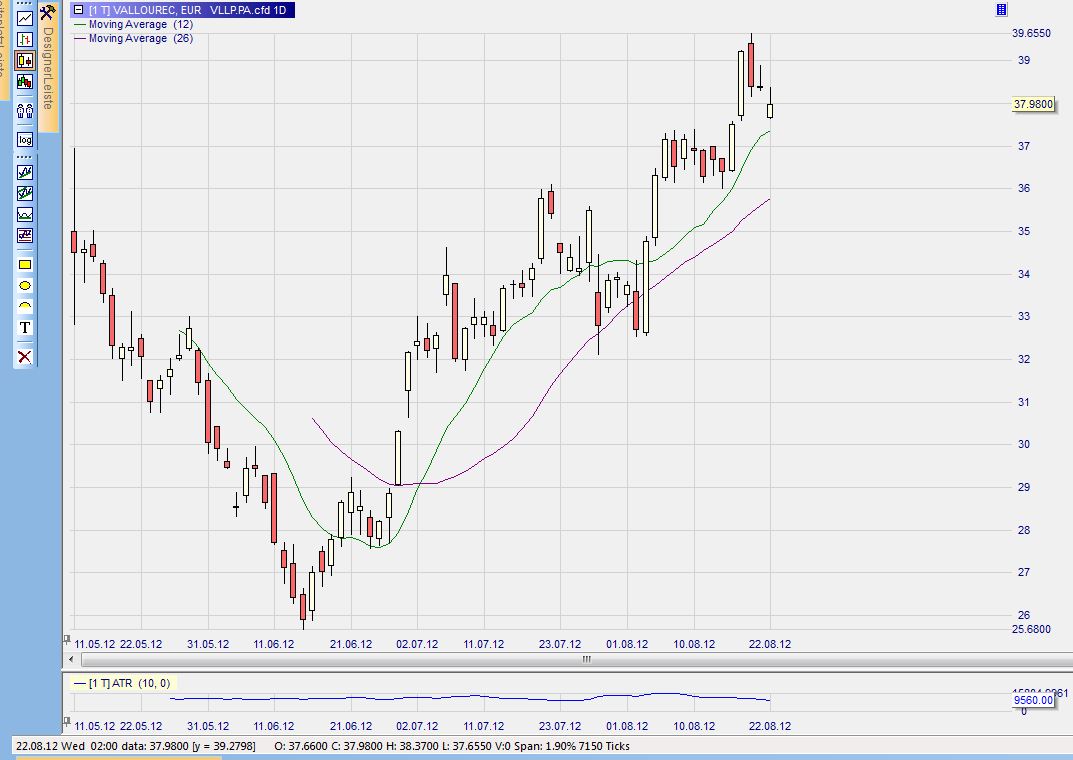Click the 22.08.12 date on main axis
Screen dimensions: 1073x760
[770, 644]
